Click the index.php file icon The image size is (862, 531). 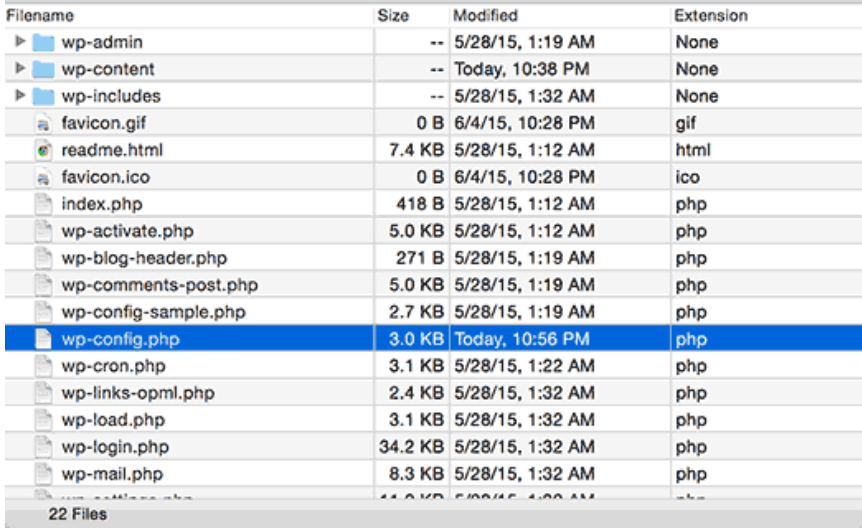pos(43,204)
